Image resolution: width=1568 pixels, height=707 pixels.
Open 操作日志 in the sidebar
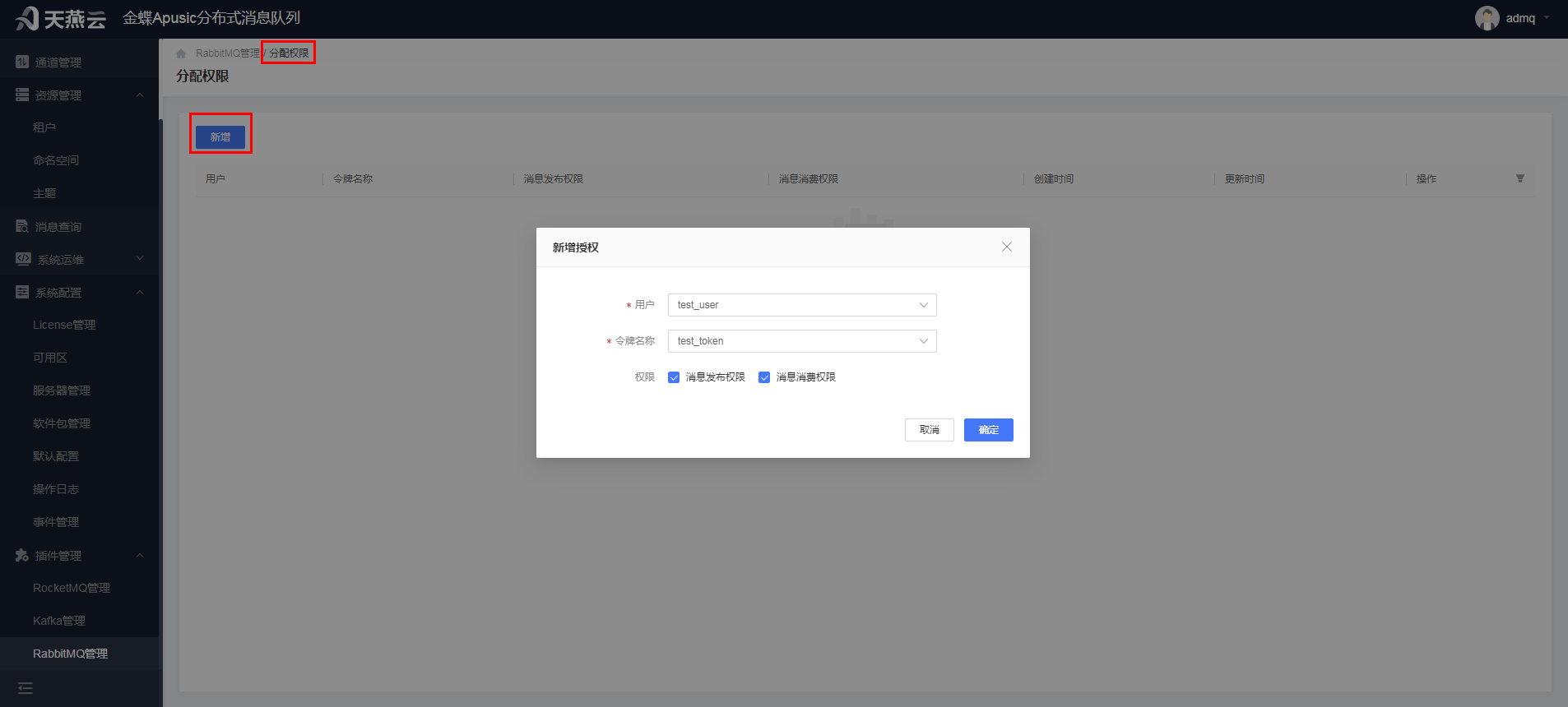pyautogui.click(x=56, y=489)
